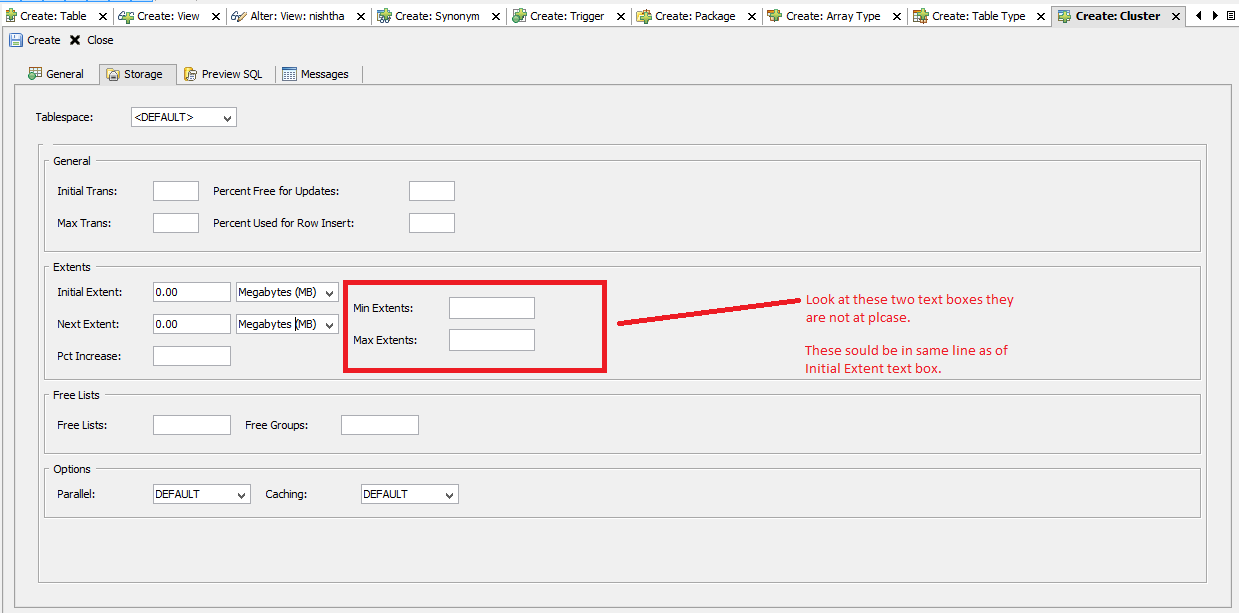Focus the Pct Increase field
1239x613 pixels.
[x=192, y=356]
